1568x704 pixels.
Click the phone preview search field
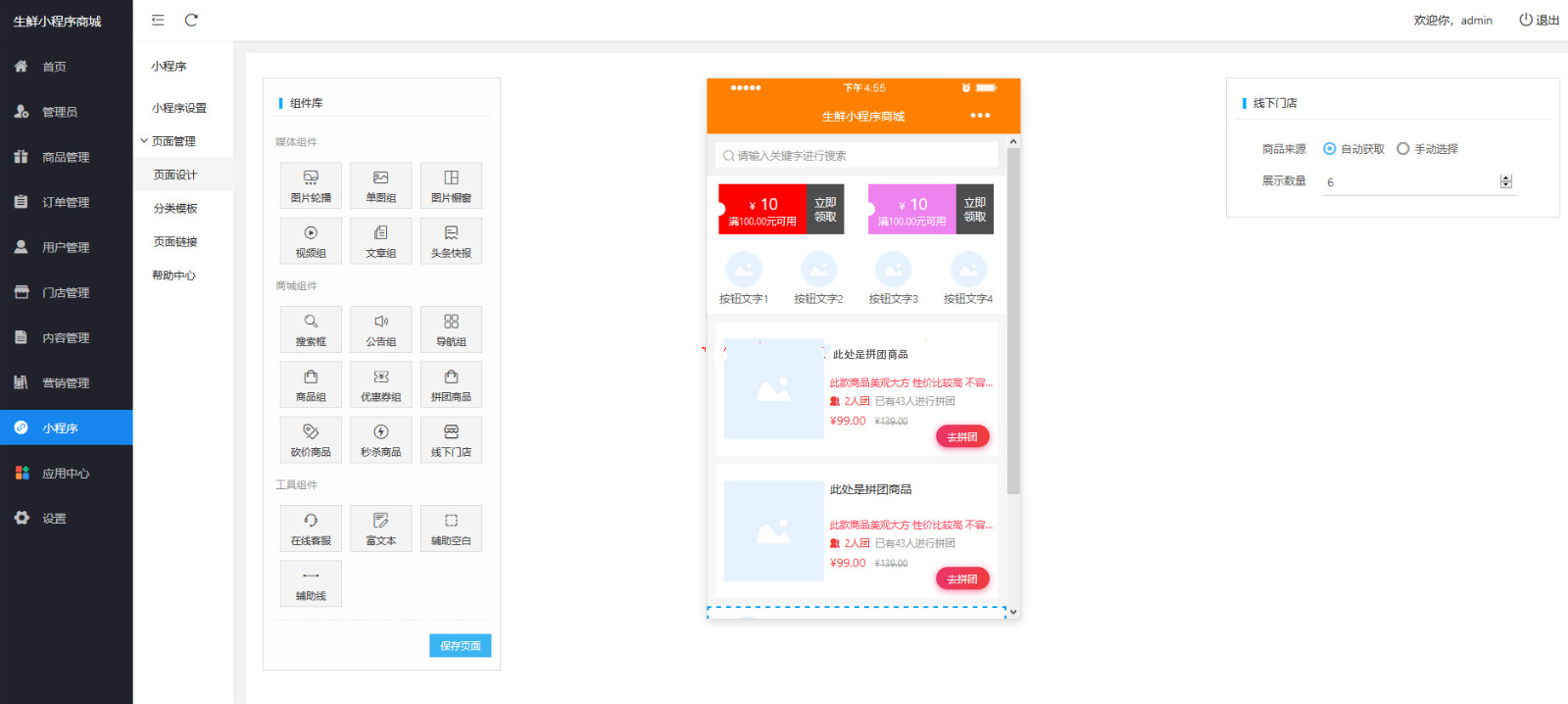coord(856,156)
